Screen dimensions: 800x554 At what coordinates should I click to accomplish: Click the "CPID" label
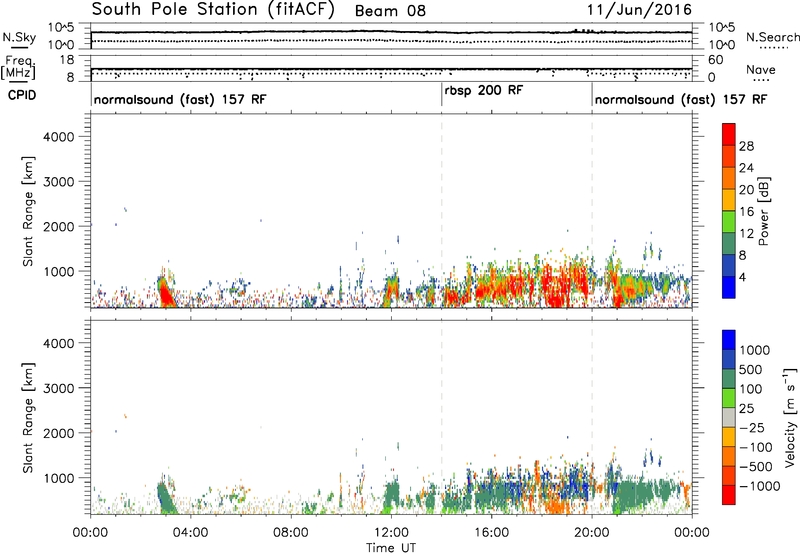[22, 95]
